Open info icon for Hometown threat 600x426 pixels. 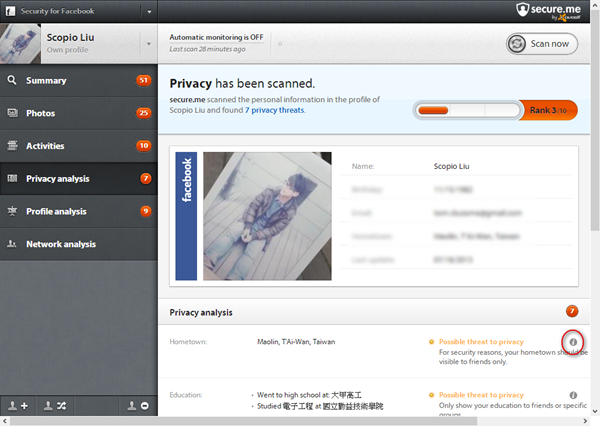(x=573, y=342)
